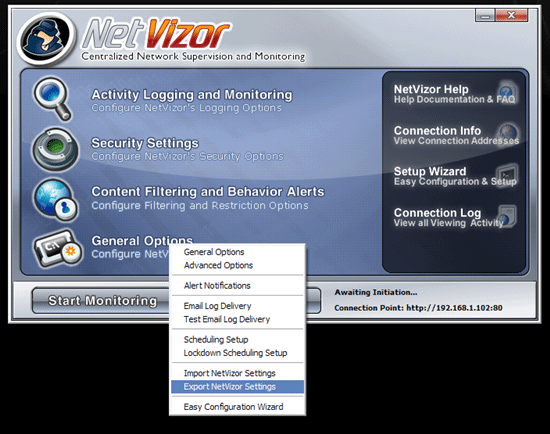Open the NetVizor Help question mark icon
This screenshot has height=434, width=550.
[507, 93]
